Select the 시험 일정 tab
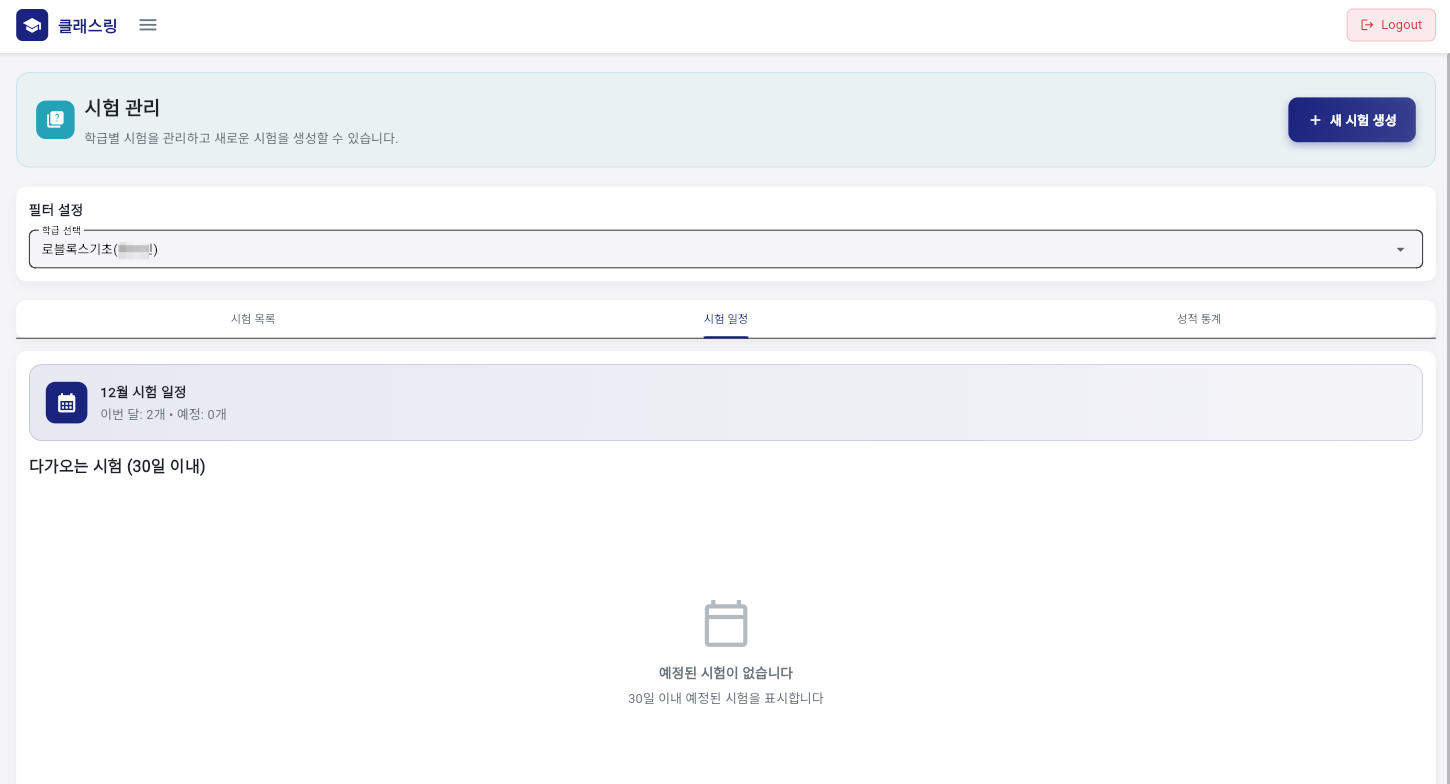Image resolution: width=1450 pixels, height=784 pixels. pyautogui.click(x=725, y=318)
